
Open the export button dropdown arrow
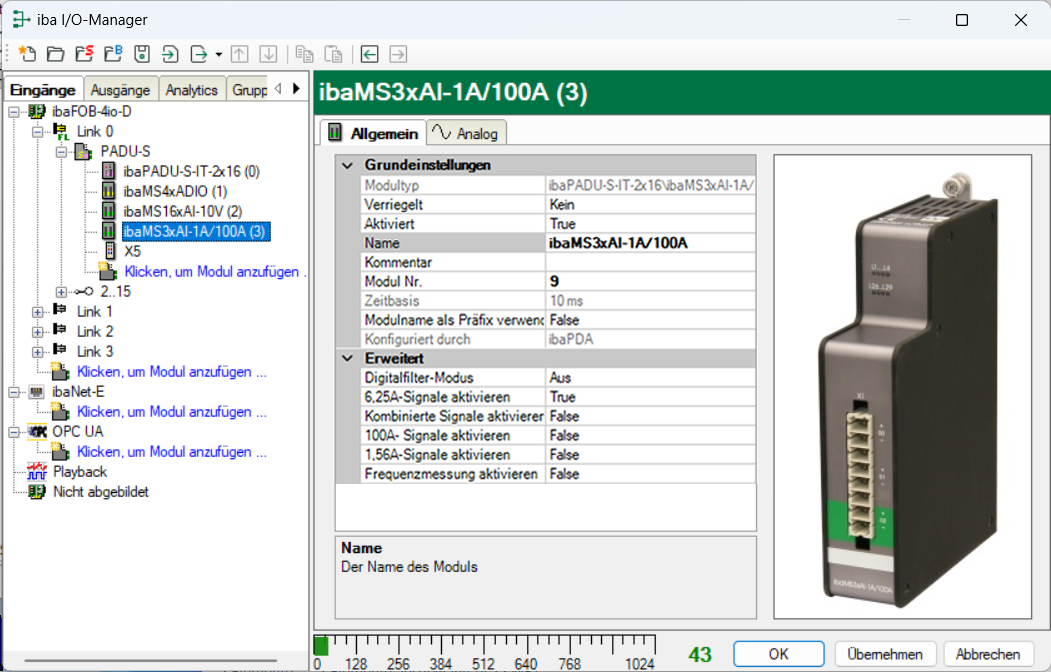218,54
